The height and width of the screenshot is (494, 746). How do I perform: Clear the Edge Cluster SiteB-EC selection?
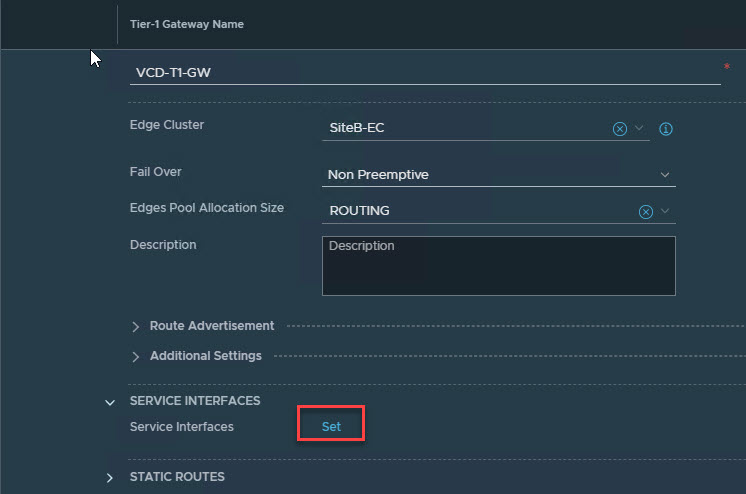coord(619,129)
